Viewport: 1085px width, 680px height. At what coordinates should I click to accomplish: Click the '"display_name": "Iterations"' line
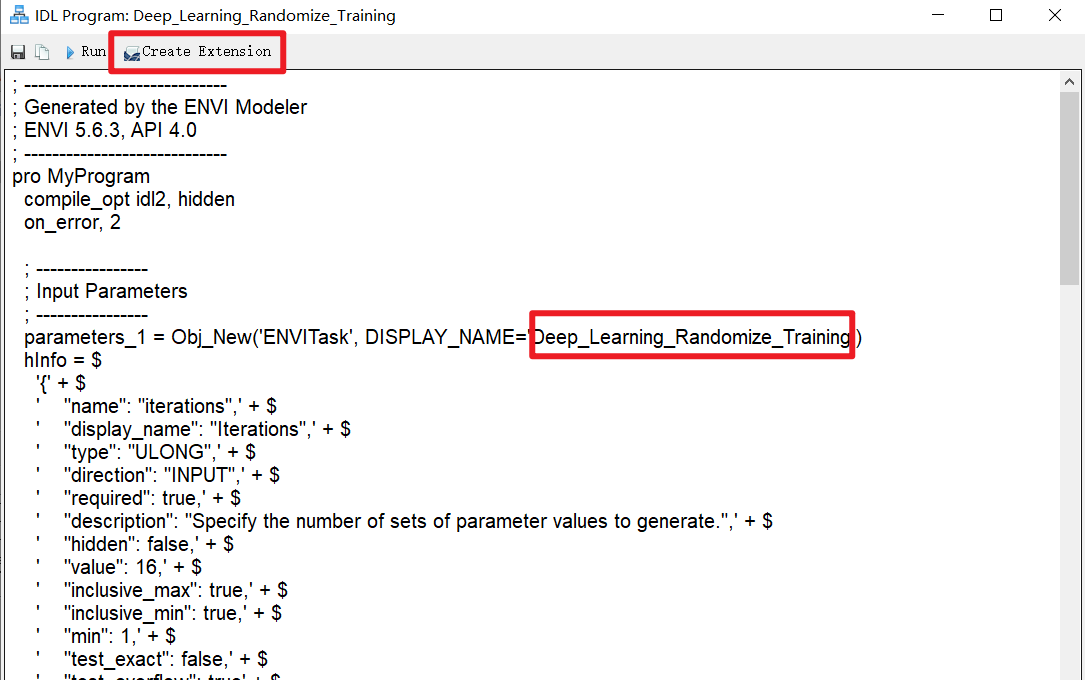[193, 429]
